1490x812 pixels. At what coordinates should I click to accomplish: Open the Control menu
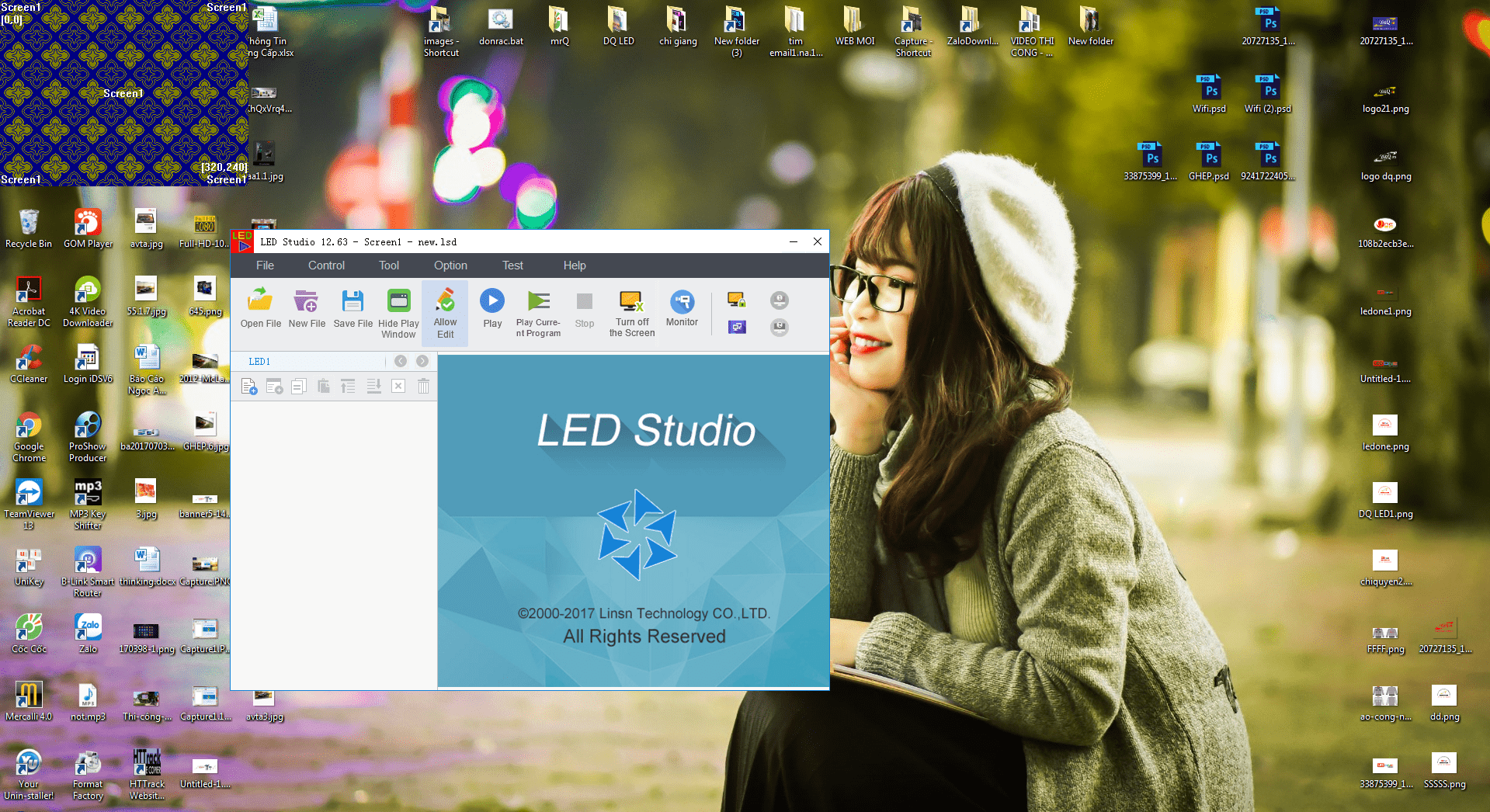[326, 265]
